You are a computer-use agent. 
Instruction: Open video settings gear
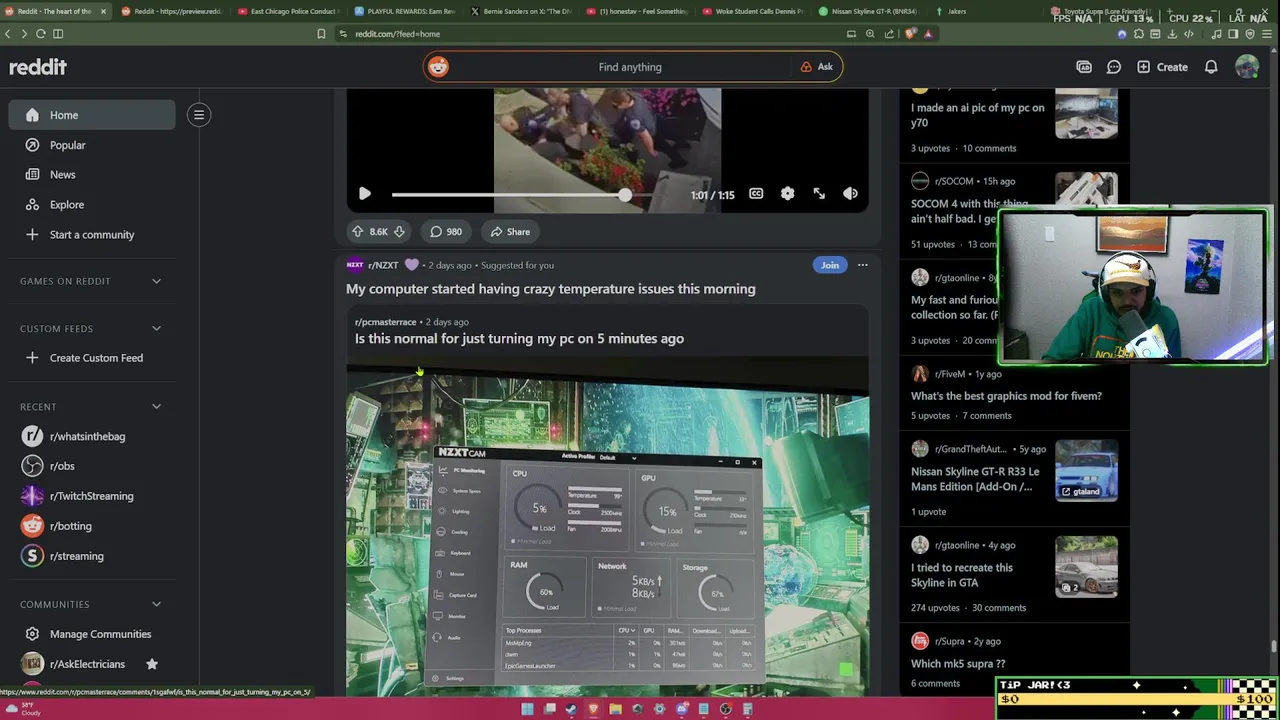pyautogui.click(x=788, y=194)
